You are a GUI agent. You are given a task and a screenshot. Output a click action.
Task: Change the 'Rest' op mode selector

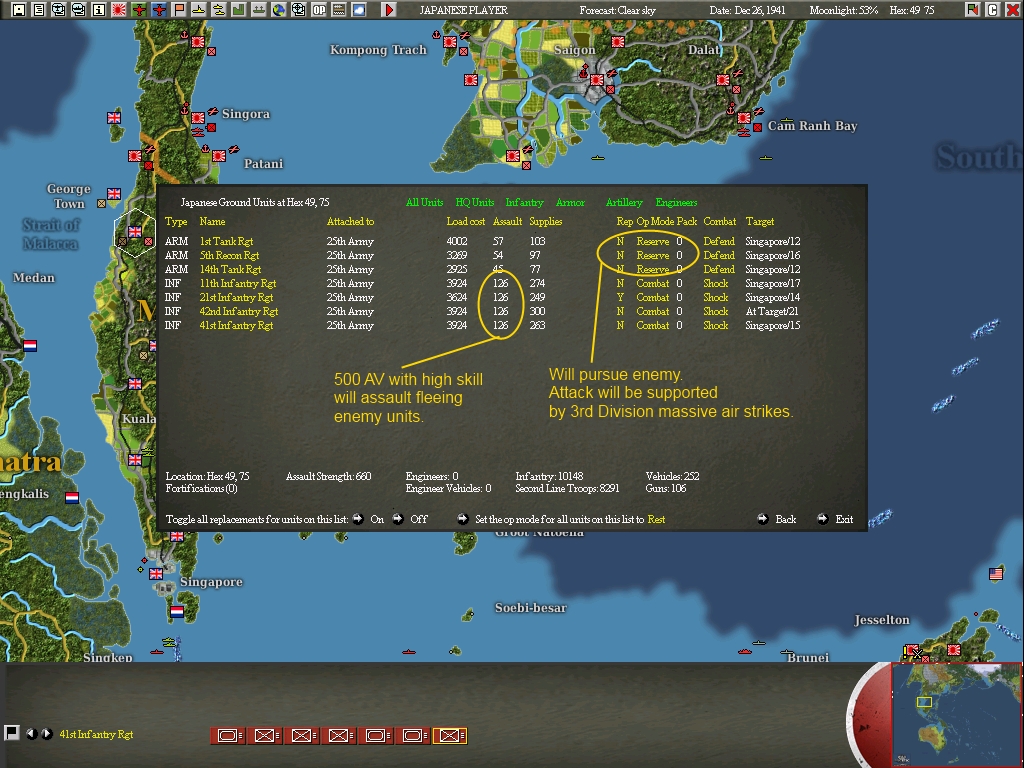[x=656, y=519]
